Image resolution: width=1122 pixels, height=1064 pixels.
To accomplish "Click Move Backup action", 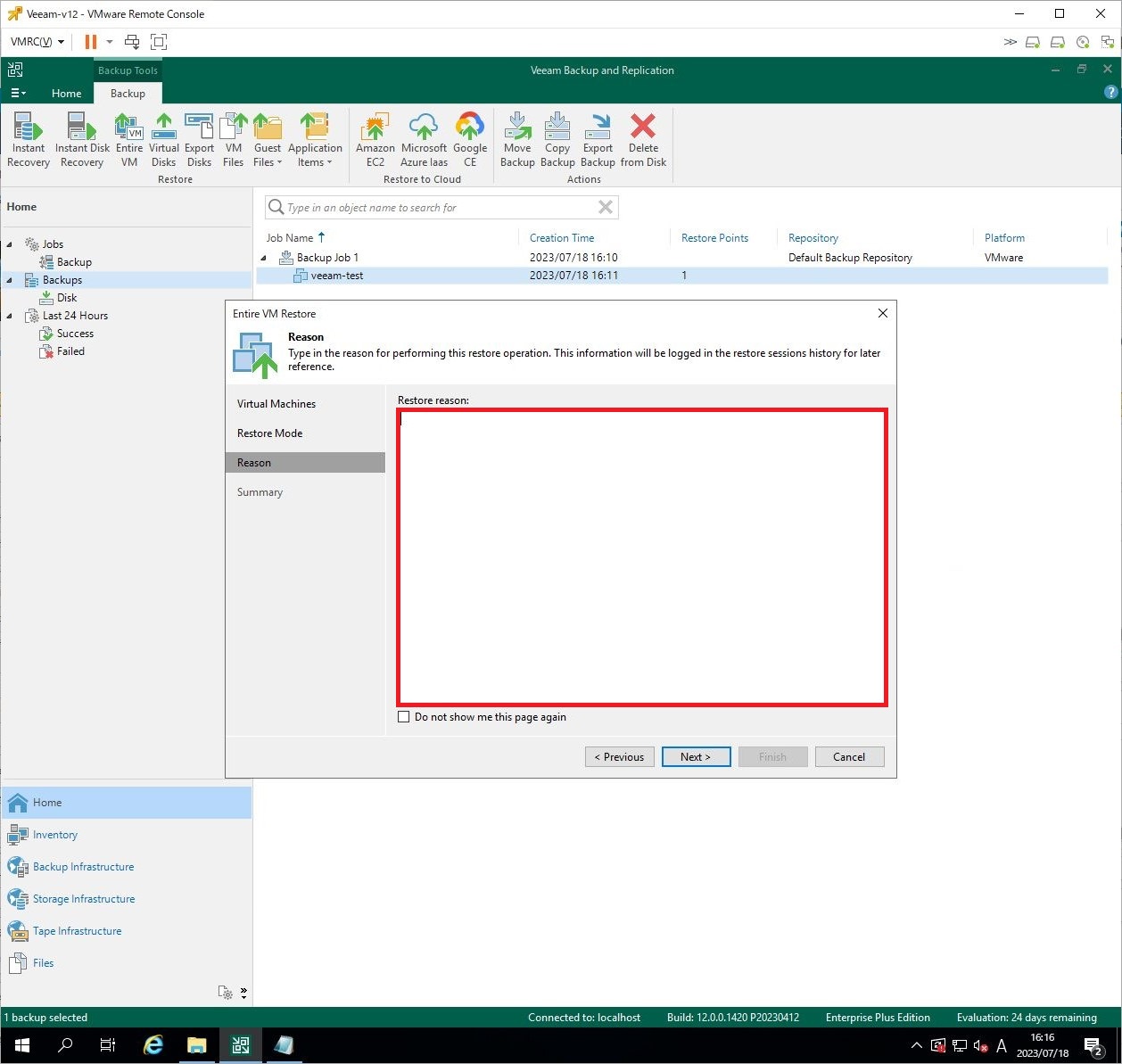I will click(517, 140).
